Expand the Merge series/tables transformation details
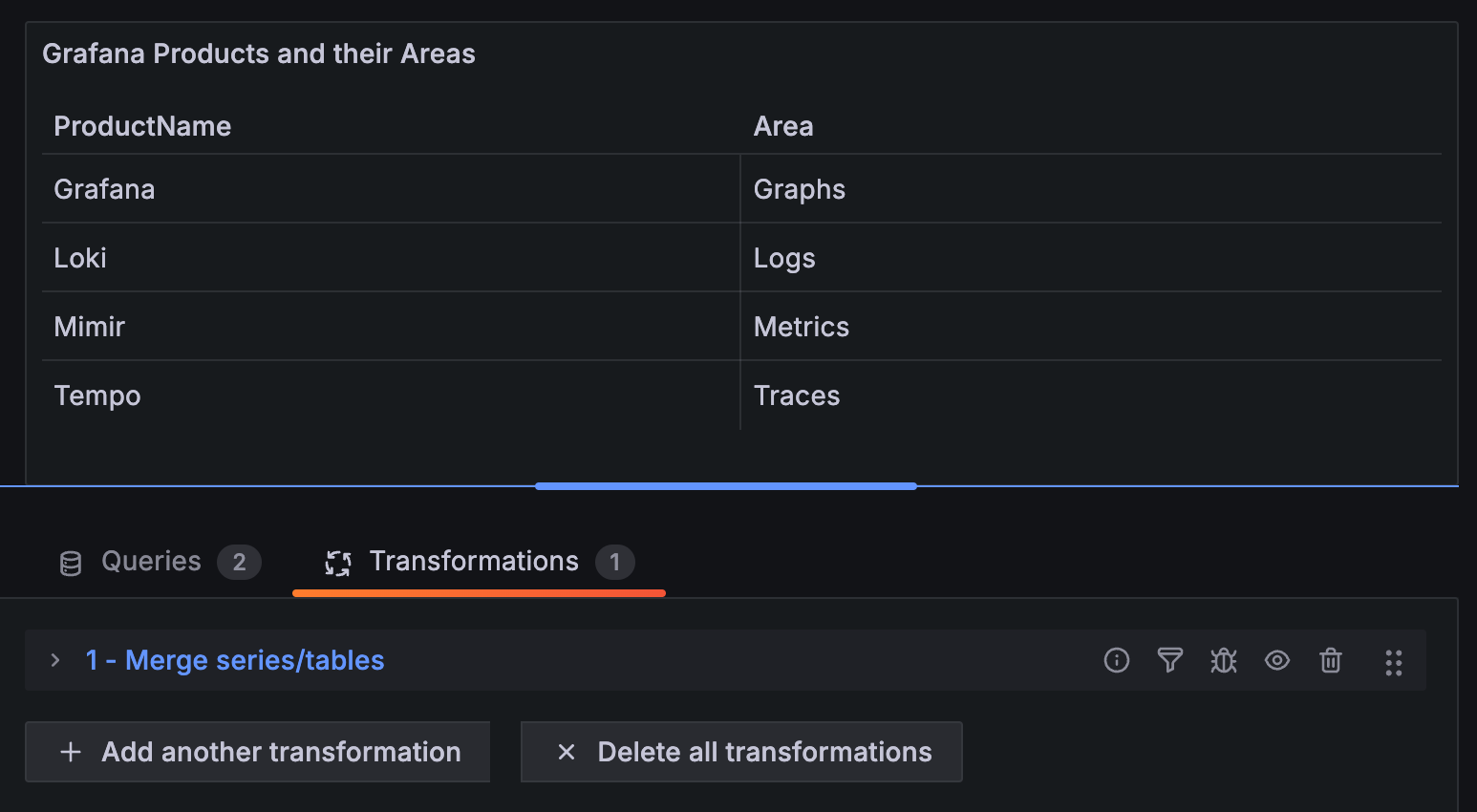 coord(54,660)
